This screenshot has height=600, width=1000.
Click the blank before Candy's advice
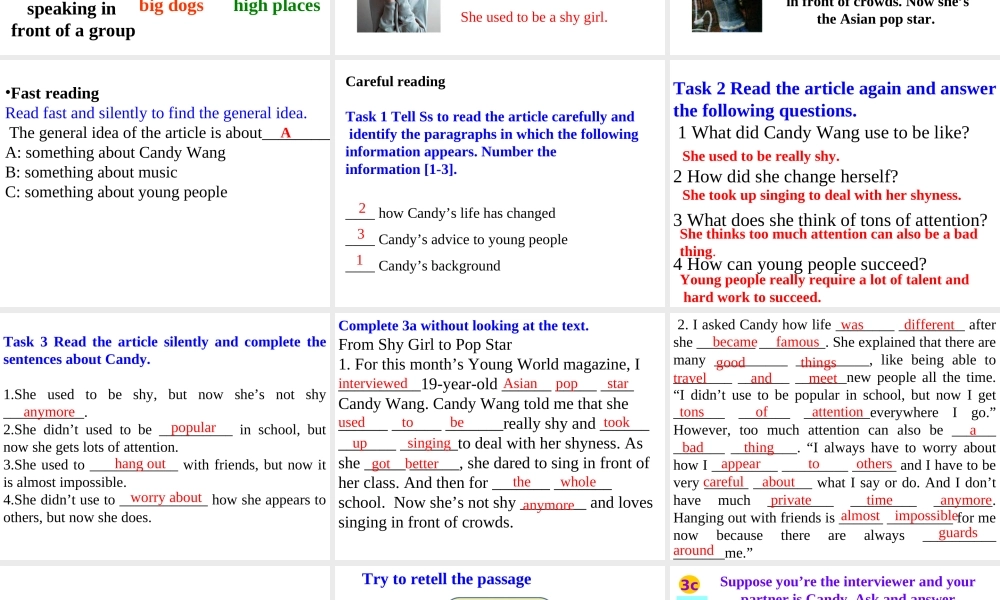click(x=360, y=236)
